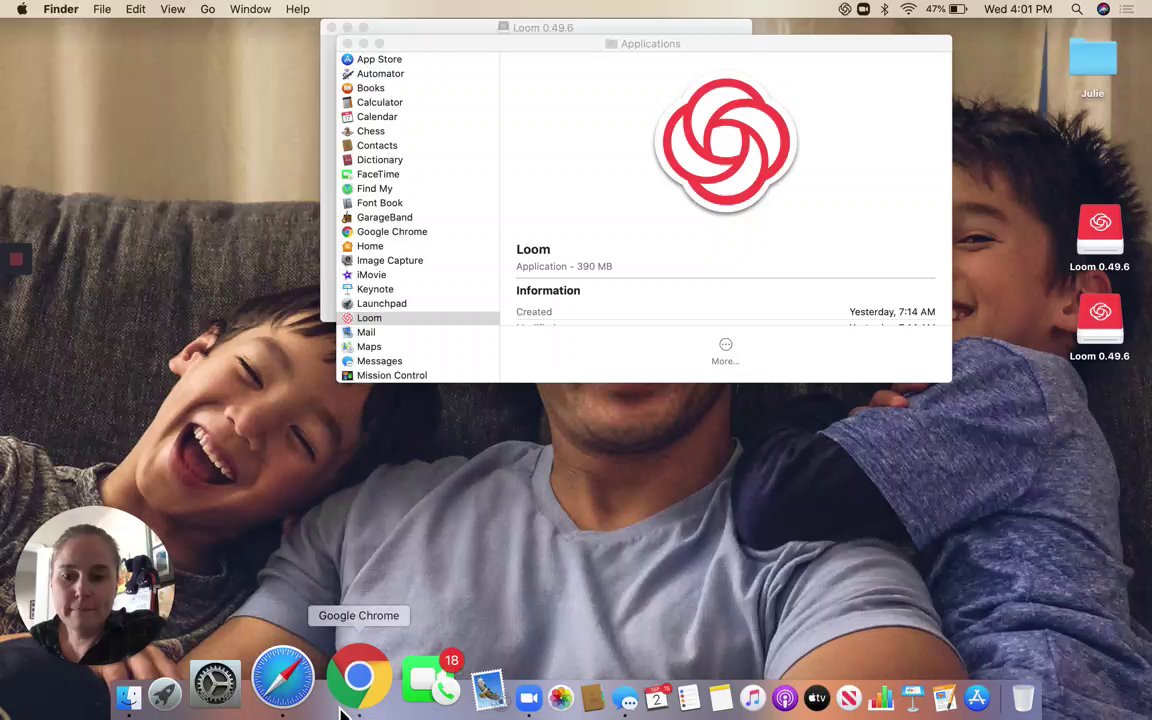Select Find My in the Applications list
The image size is (1152, 720).
(x=418, y=189)
